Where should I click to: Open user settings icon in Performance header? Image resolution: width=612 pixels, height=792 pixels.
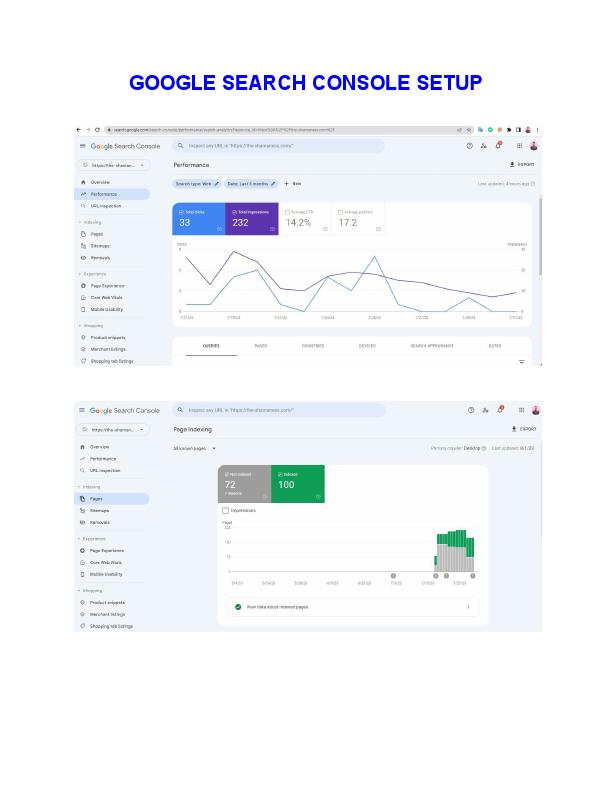[x=484, y=145]
